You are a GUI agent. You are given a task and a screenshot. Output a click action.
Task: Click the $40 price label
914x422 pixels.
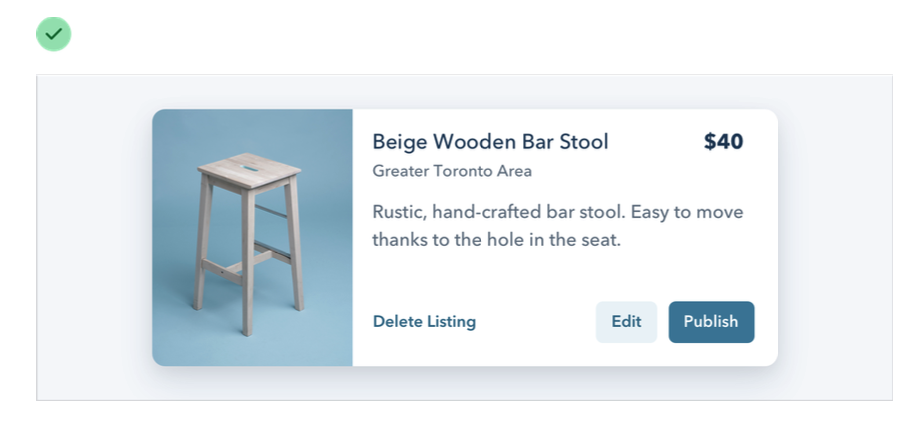pyautogui.click(x=723, y=142)
